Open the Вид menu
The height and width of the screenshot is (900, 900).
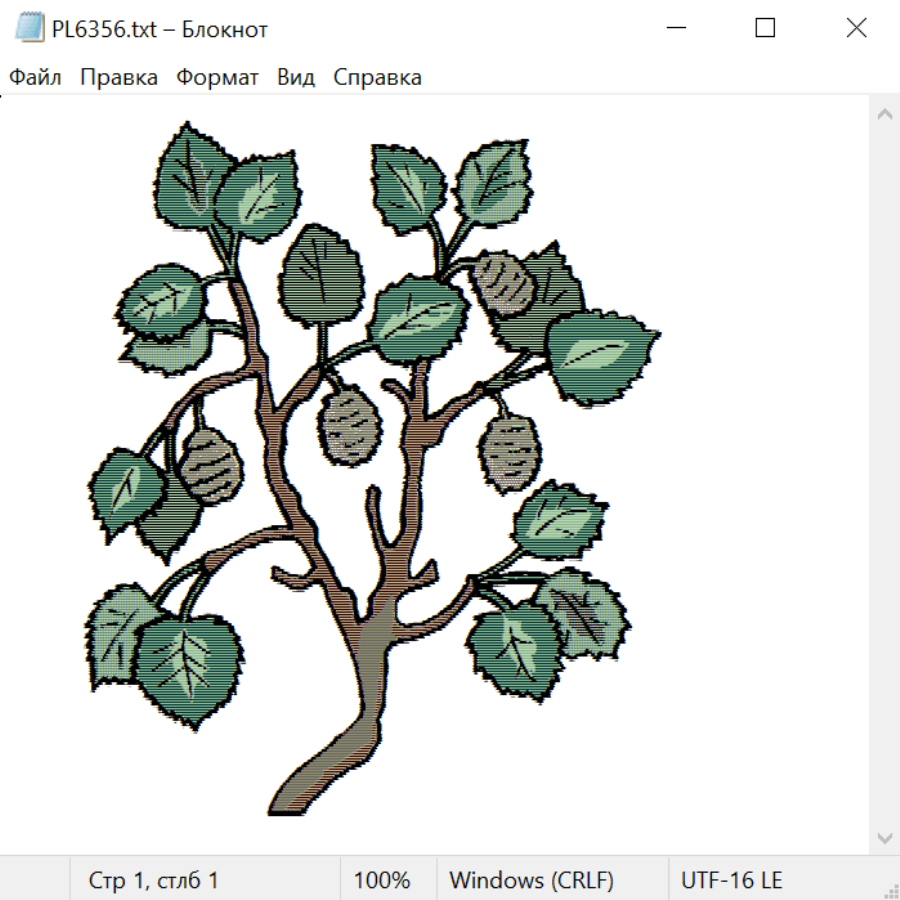(x=296, y=77)
